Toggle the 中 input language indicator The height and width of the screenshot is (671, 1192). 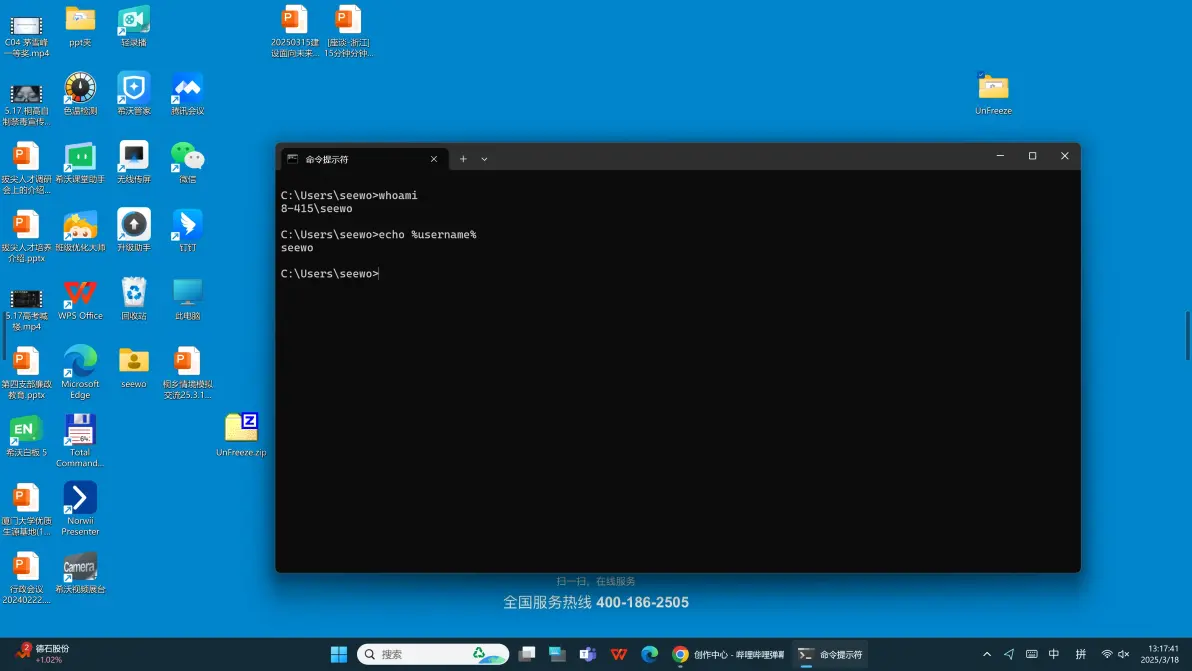[x=1054, y=655]
